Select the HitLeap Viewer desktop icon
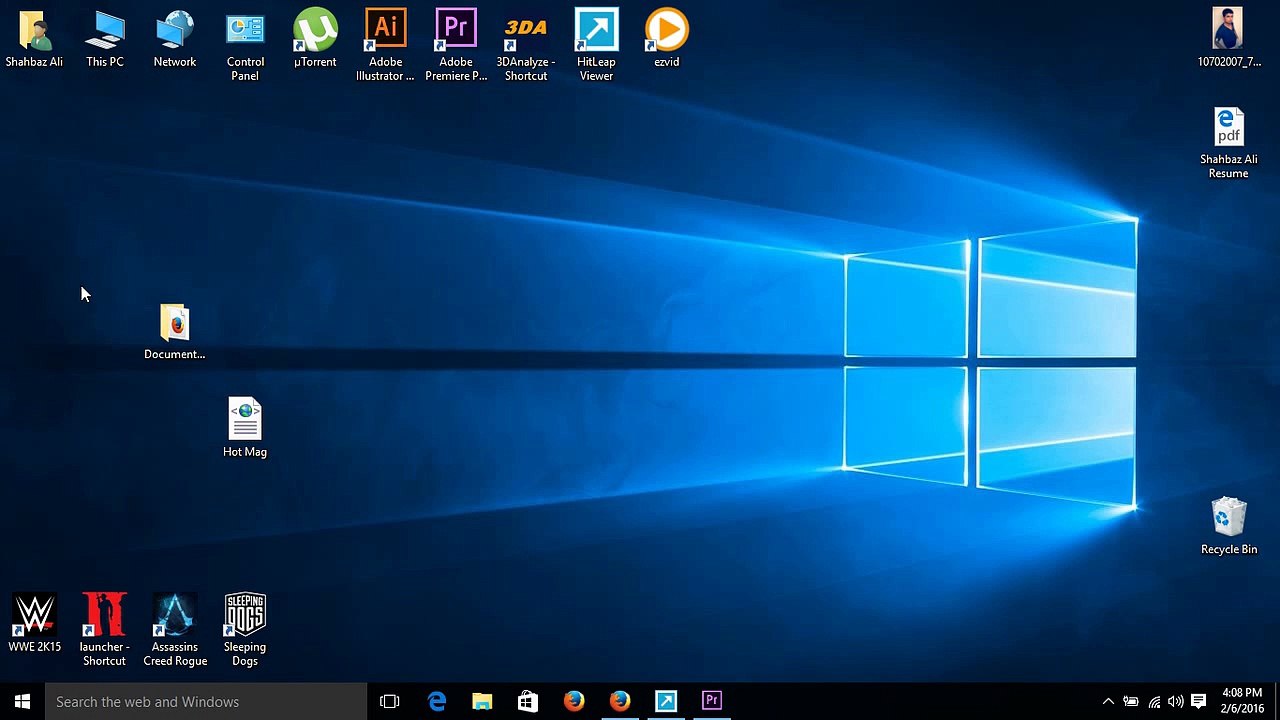Screen dimensions: 1280x720 point(596,46)
